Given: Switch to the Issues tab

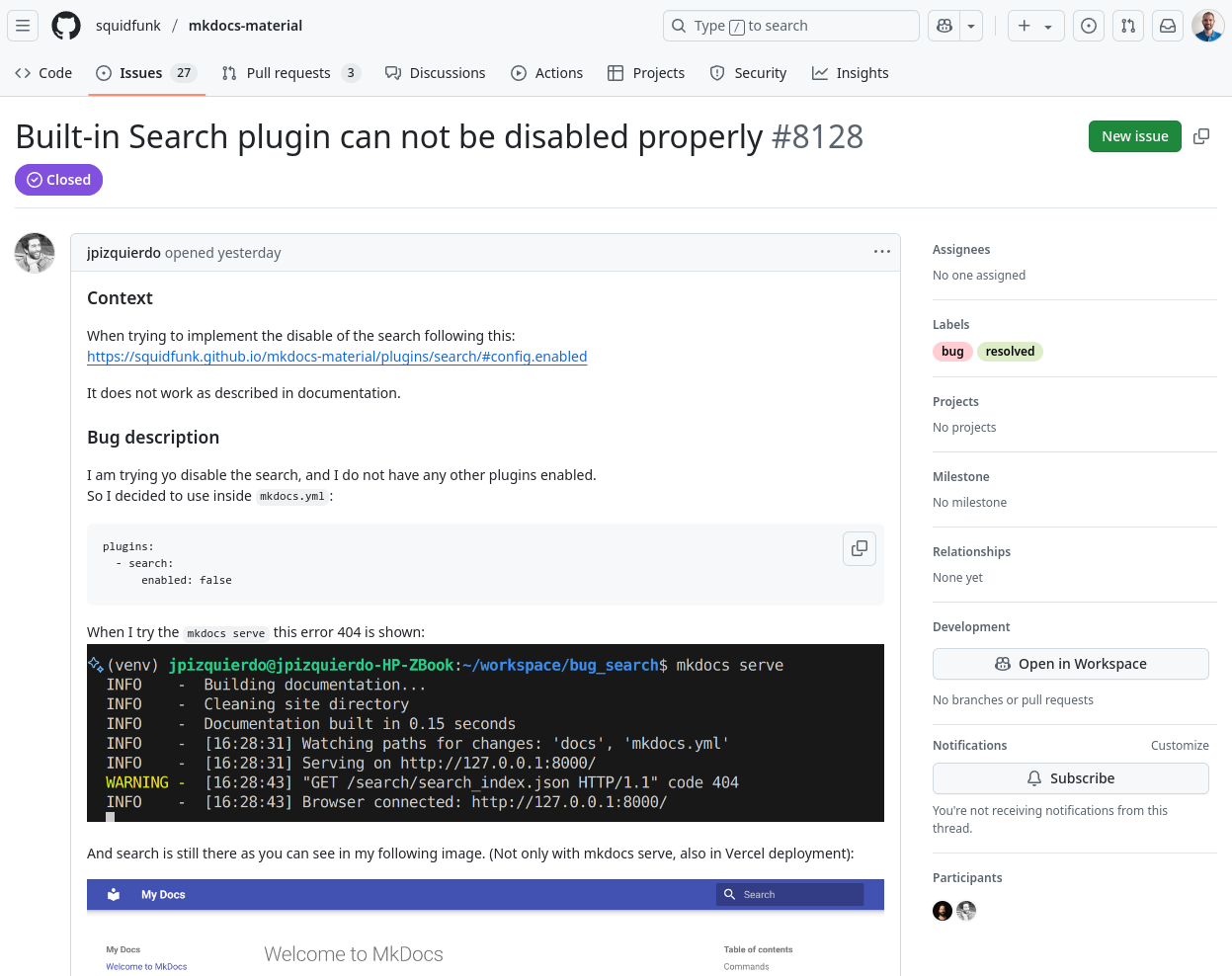Looking at the screenshot, I should 146,73.
